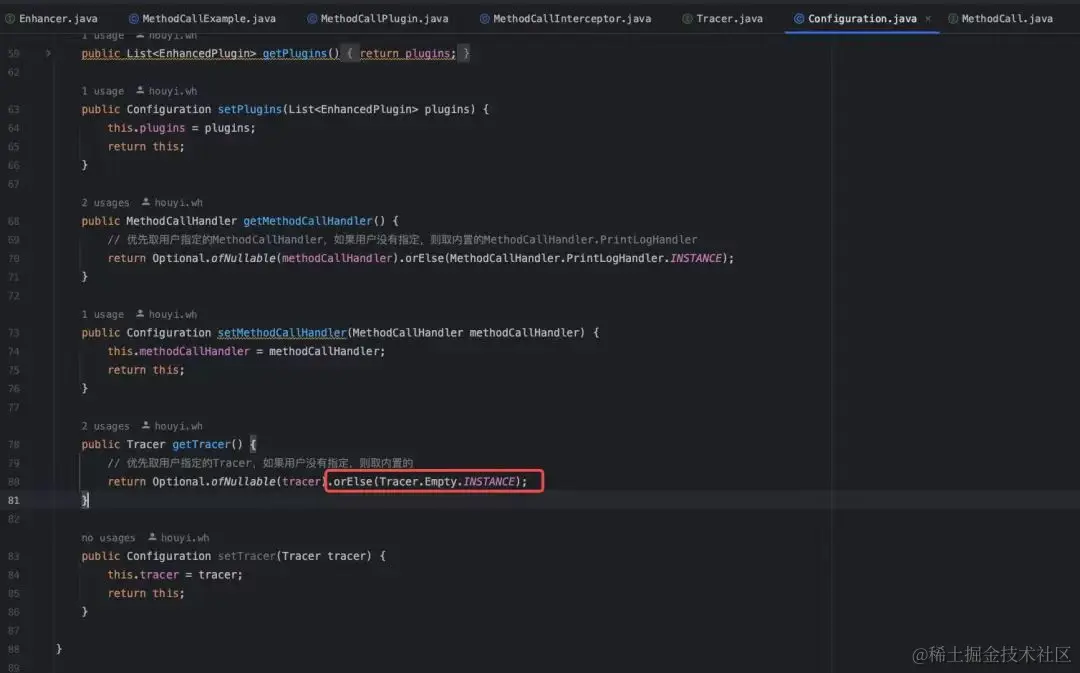
Task: Open the MethodCallExample.java editor tab
Action: (202, 19)
